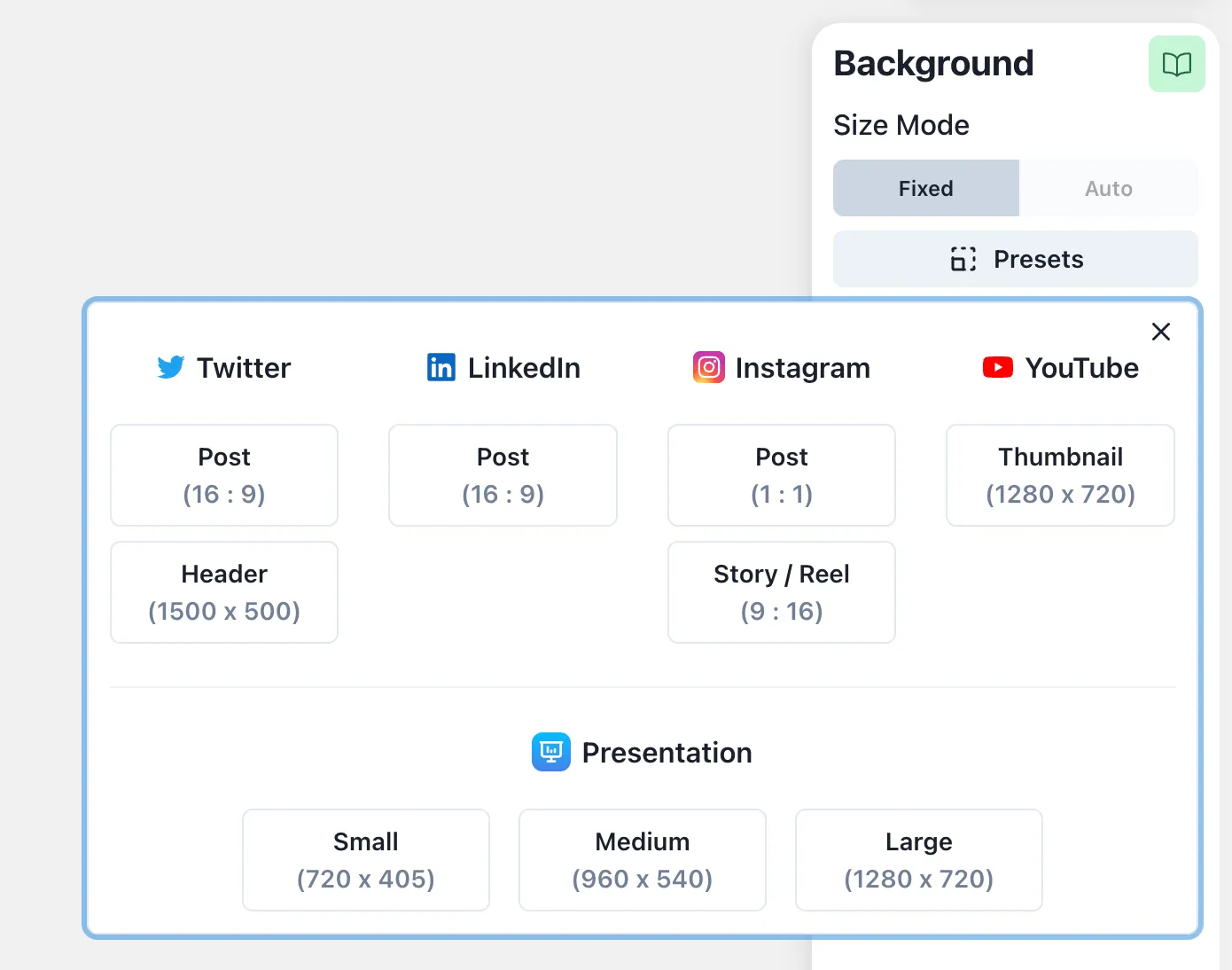Click the "Presentation" heading text
This screenshot has height=970, width=1232.
pos(667,753)
